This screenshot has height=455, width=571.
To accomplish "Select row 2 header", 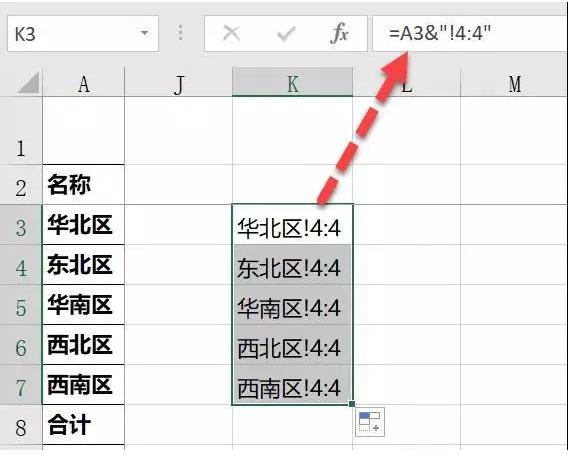I will coord(21,185).
